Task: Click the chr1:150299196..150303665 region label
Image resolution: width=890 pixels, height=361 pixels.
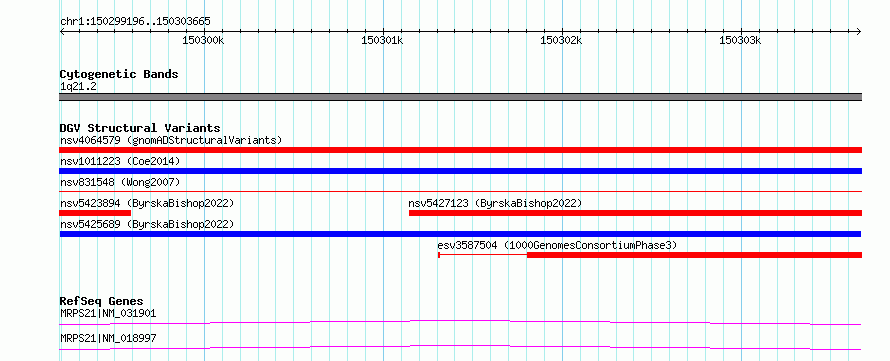Action: [x=135, y=22]
